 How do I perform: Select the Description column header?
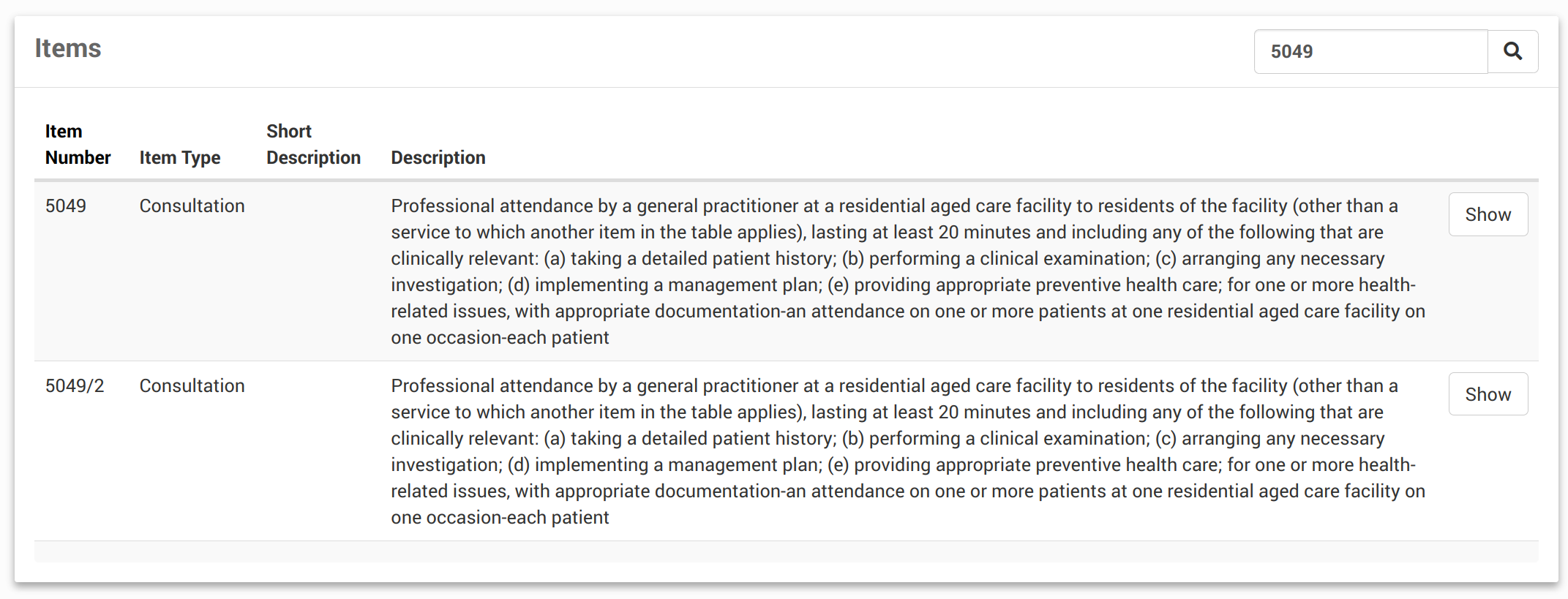(438, 157)
